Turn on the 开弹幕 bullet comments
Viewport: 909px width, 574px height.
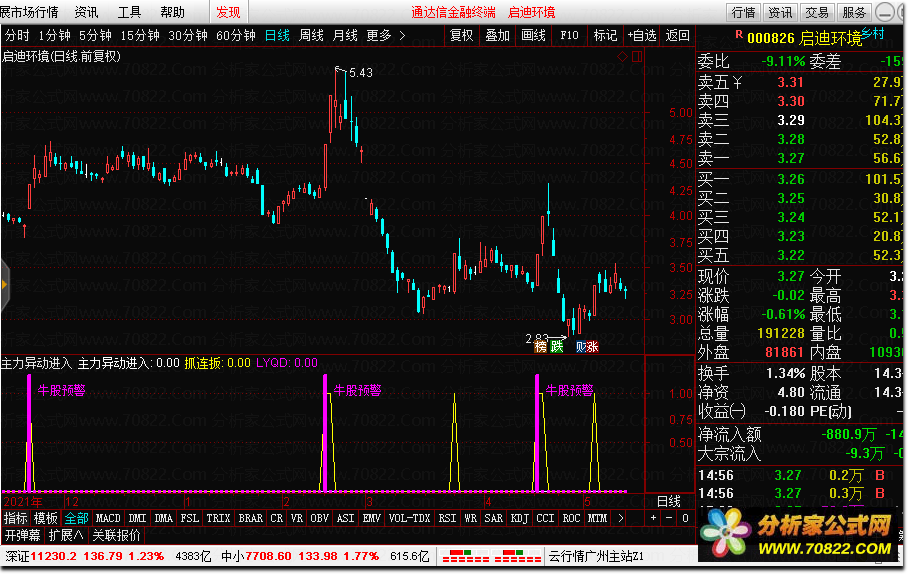[23, 535]
